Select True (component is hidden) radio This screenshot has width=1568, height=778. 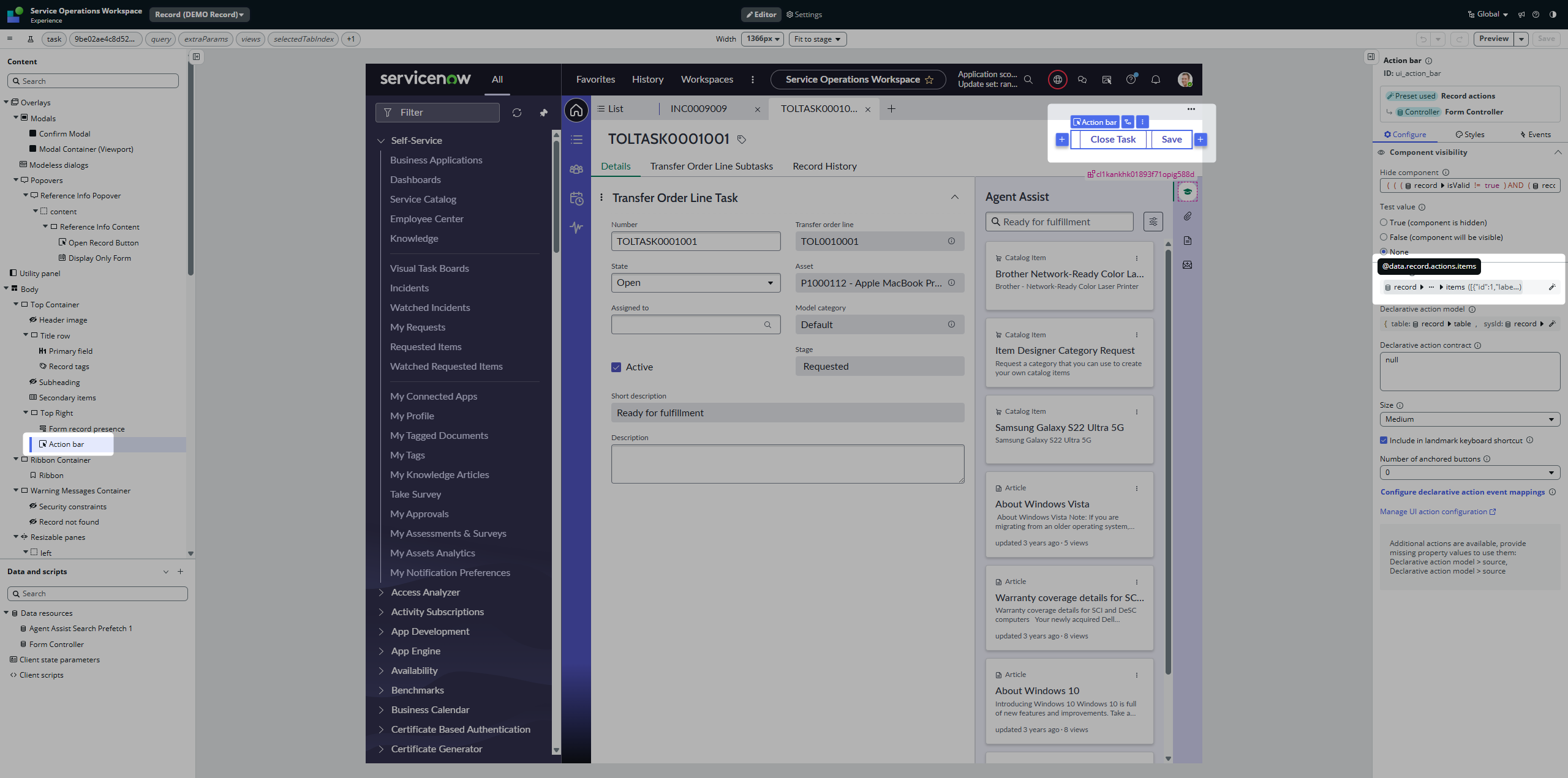(1384, 222)
